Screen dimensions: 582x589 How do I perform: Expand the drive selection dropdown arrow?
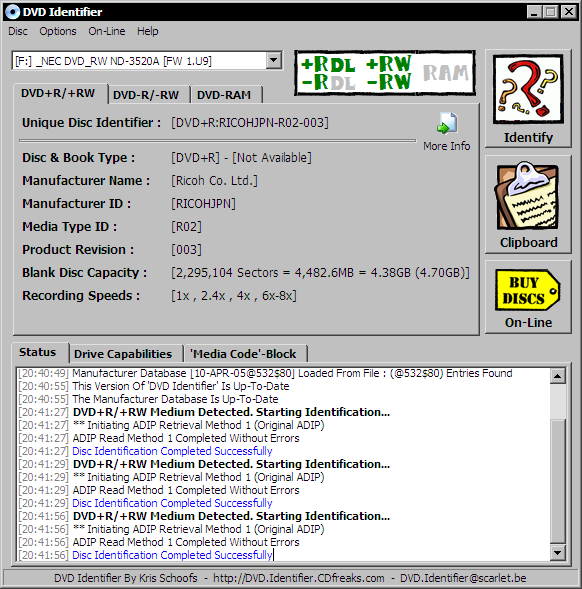(x=274, y=60)
